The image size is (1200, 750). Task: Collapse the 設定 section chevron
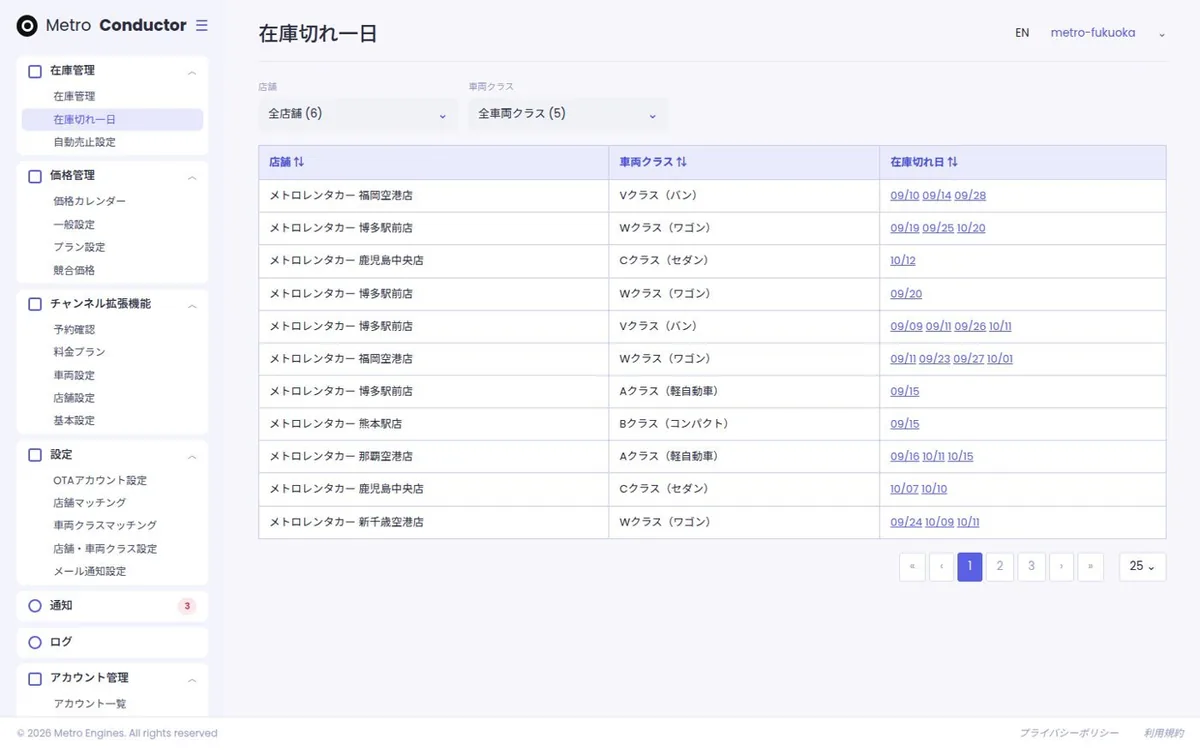(192, 456)
